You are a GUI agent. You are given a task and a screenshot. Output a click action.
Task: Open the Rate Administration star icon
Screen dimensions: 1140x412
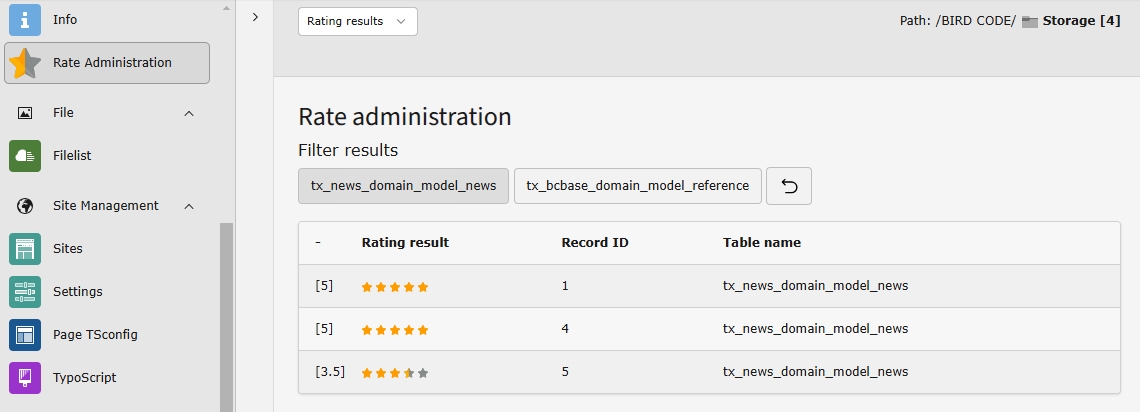coord(25,63)
